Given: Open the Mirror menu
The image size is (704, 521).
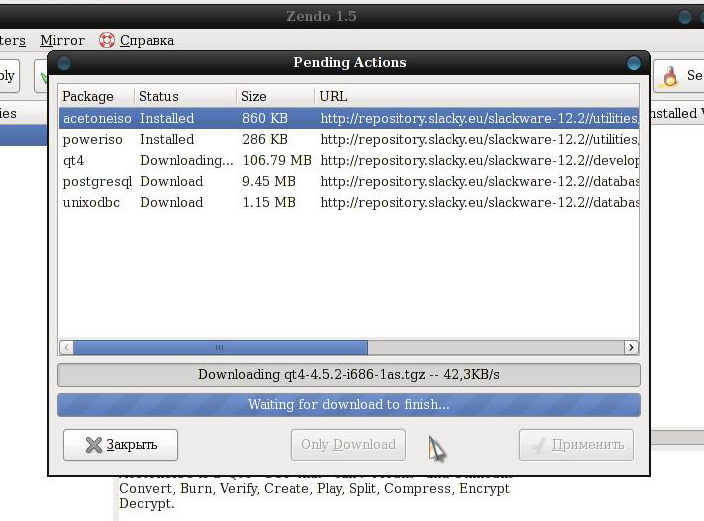Looking at the screenshot, I should 62,40.
